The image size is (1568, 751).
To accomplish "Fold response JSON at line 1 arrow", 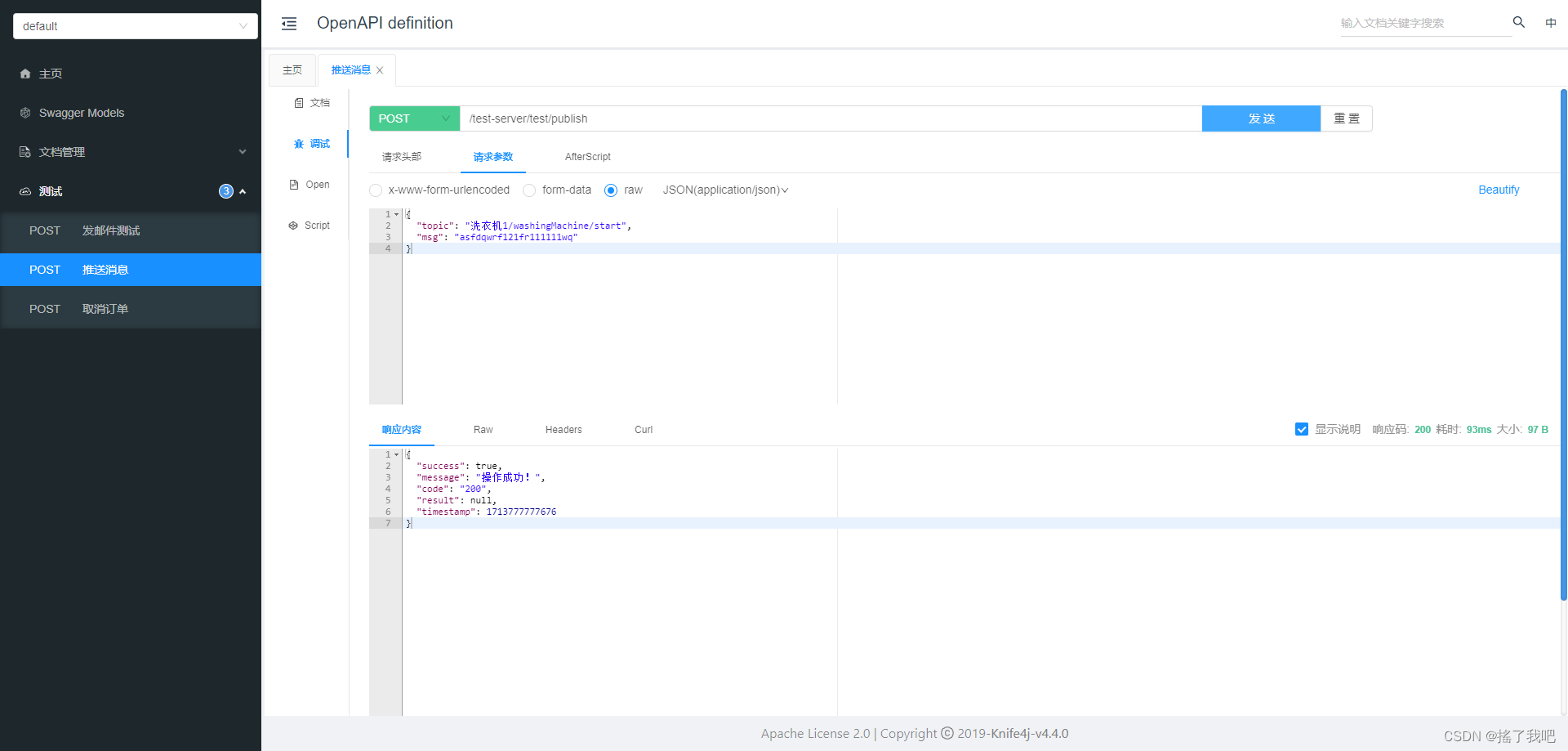I will click(397, 454).
